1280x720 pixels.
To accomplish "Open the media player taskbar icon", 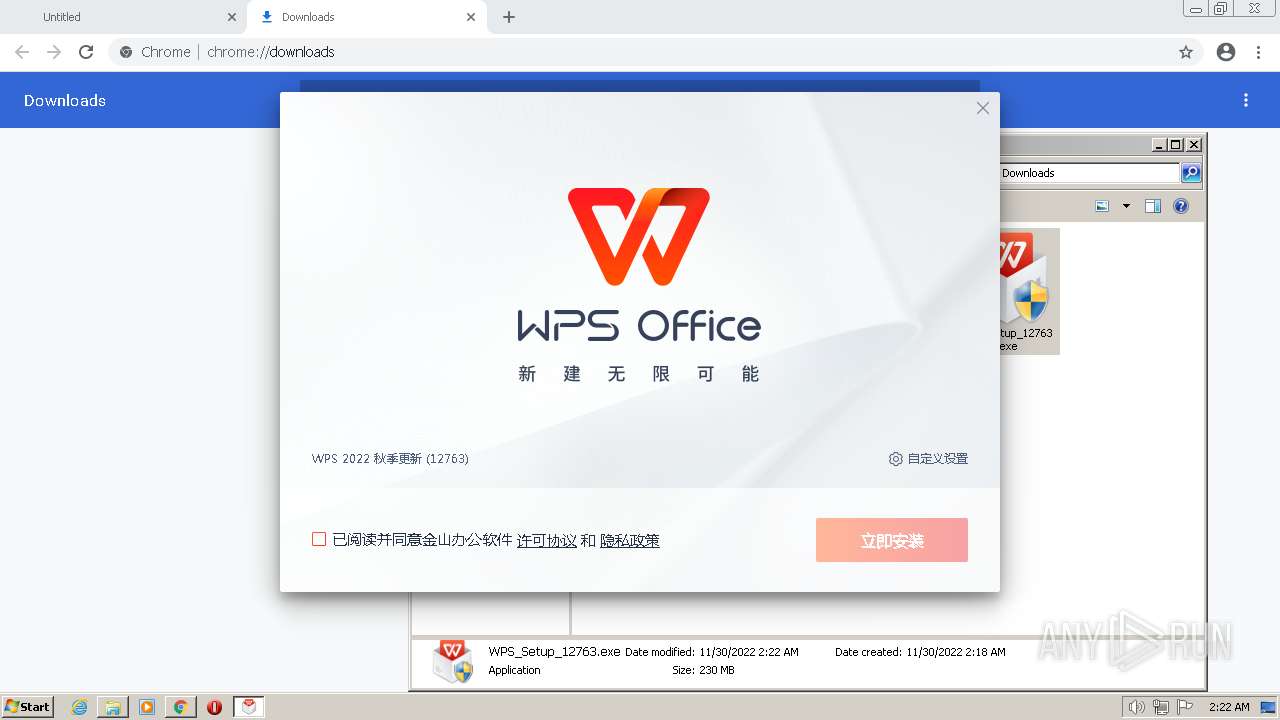I will (147, 707).
